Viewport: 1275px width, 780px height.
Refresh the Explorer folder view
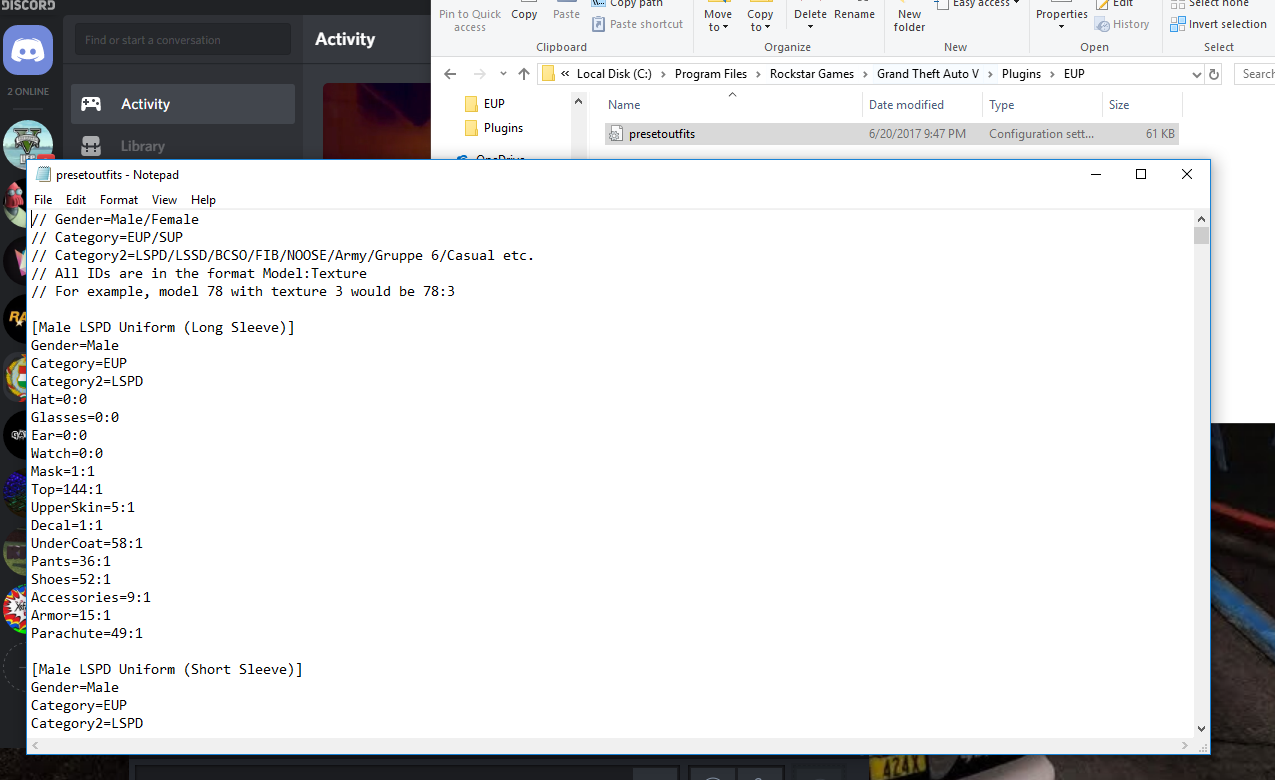(1214, 74)
